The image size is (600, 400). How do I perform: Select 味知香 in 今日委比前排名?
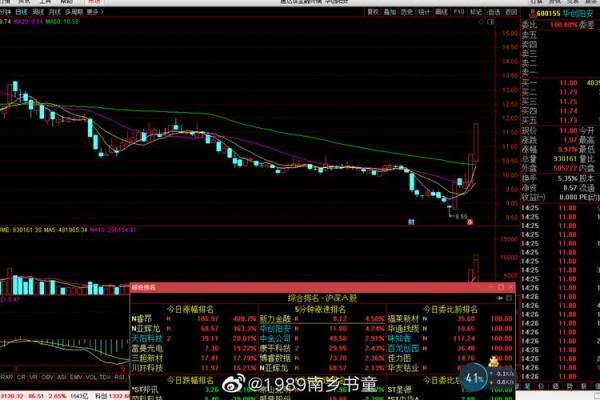coord(399,338)
